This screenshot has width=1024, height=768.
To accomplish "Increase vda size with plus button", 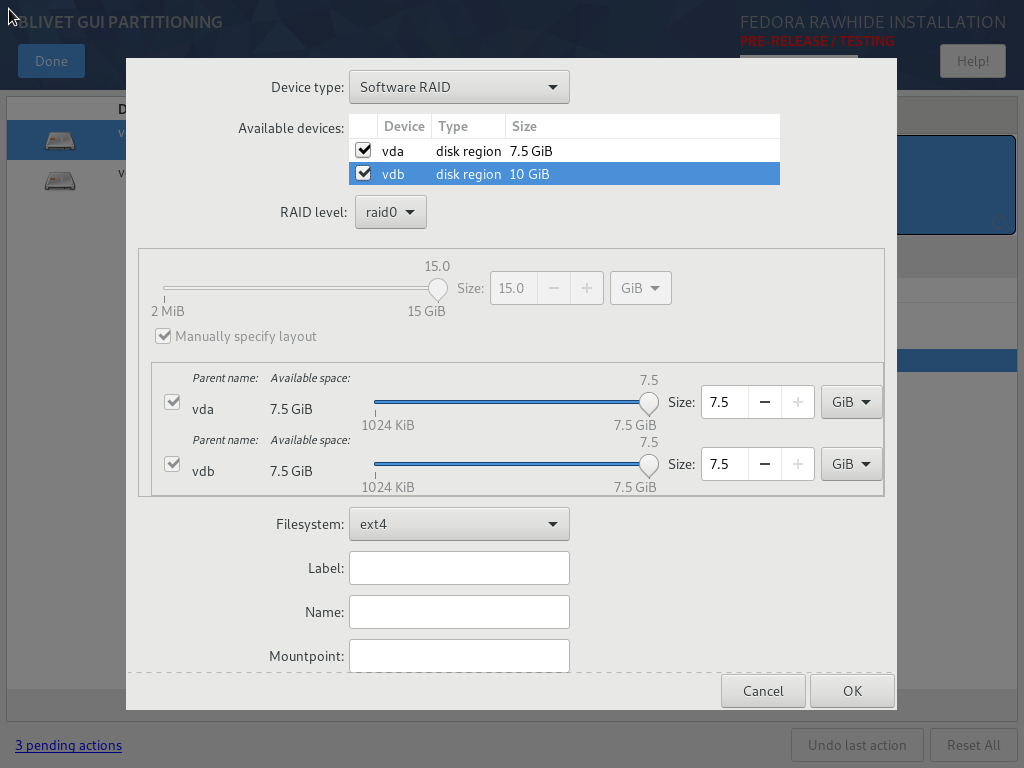I will click(797, 402).
